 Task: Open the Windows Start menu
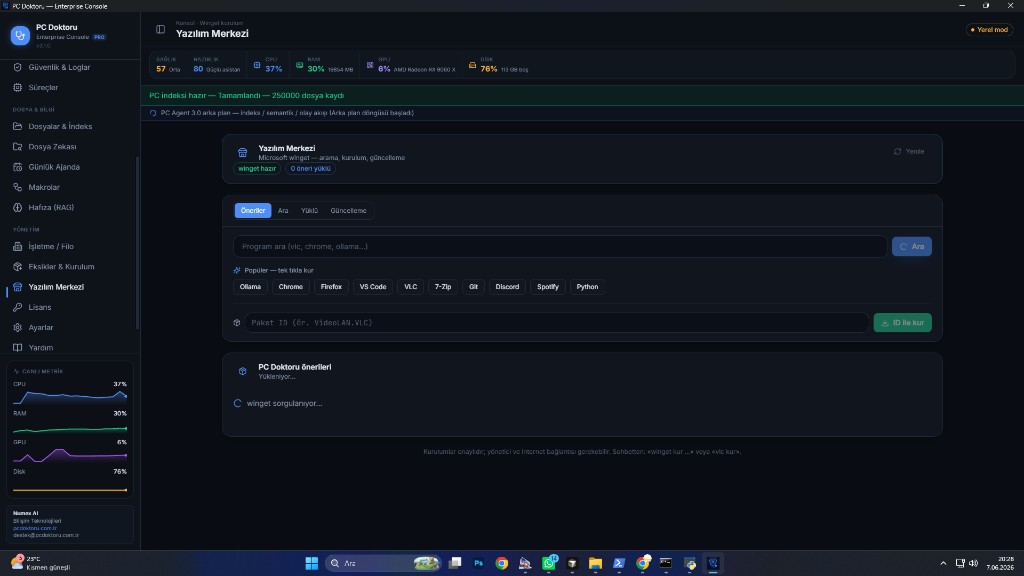[x=312, y=563]
